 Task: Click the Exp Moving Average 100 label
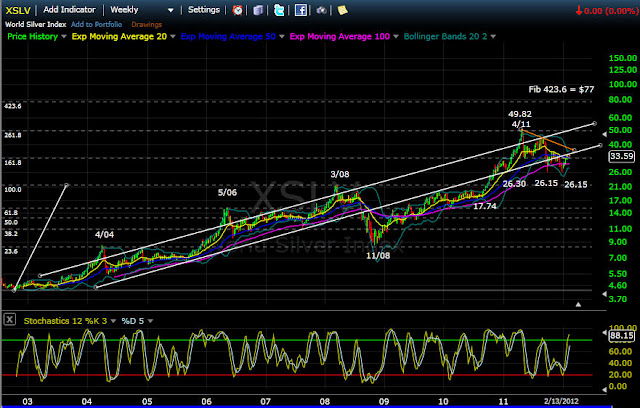pos(340,36)
